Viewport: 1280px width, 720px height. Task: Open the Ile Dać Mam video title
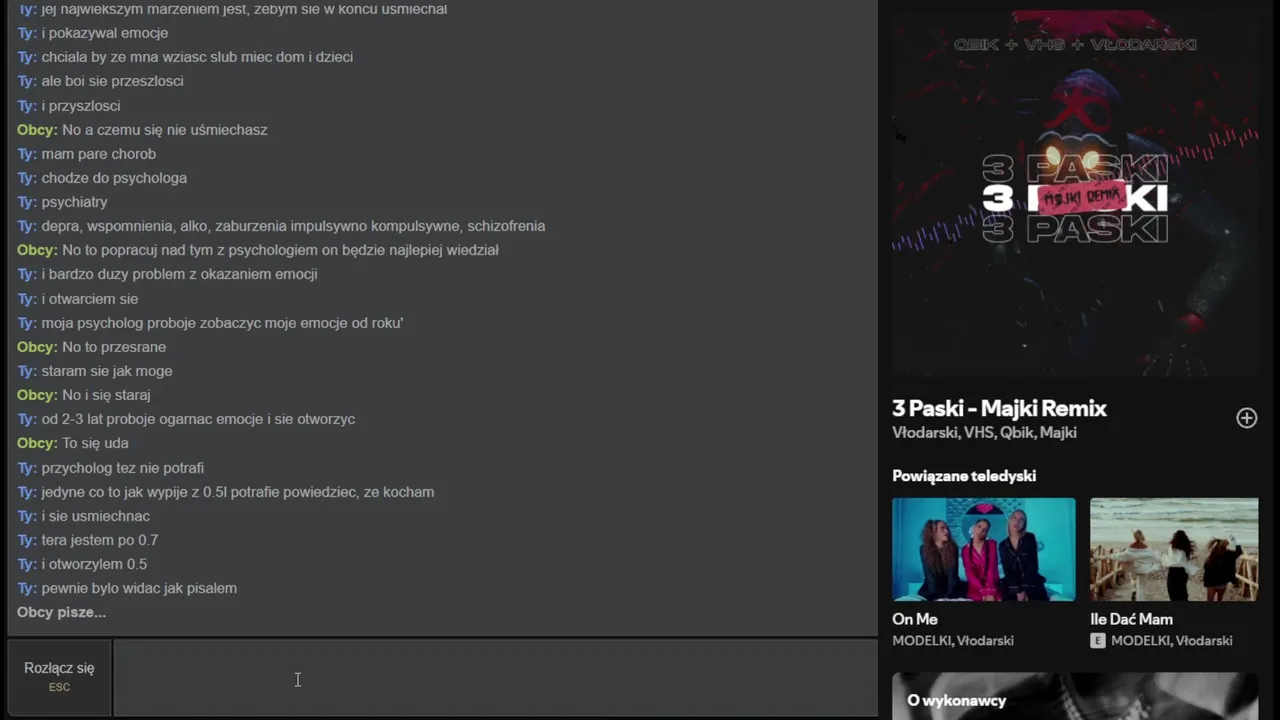tap(1131, 619)
